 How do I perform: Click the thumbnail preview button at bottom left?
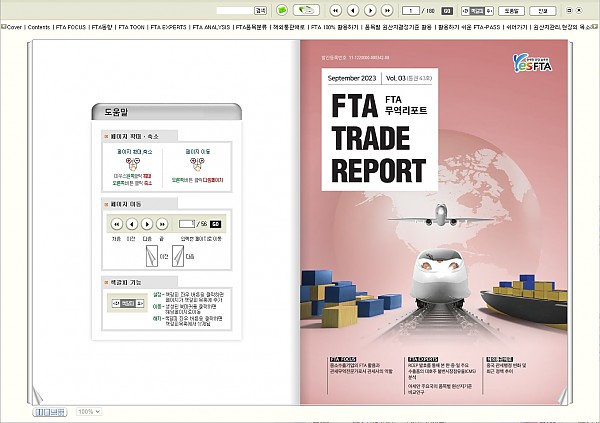click(50, 412)
